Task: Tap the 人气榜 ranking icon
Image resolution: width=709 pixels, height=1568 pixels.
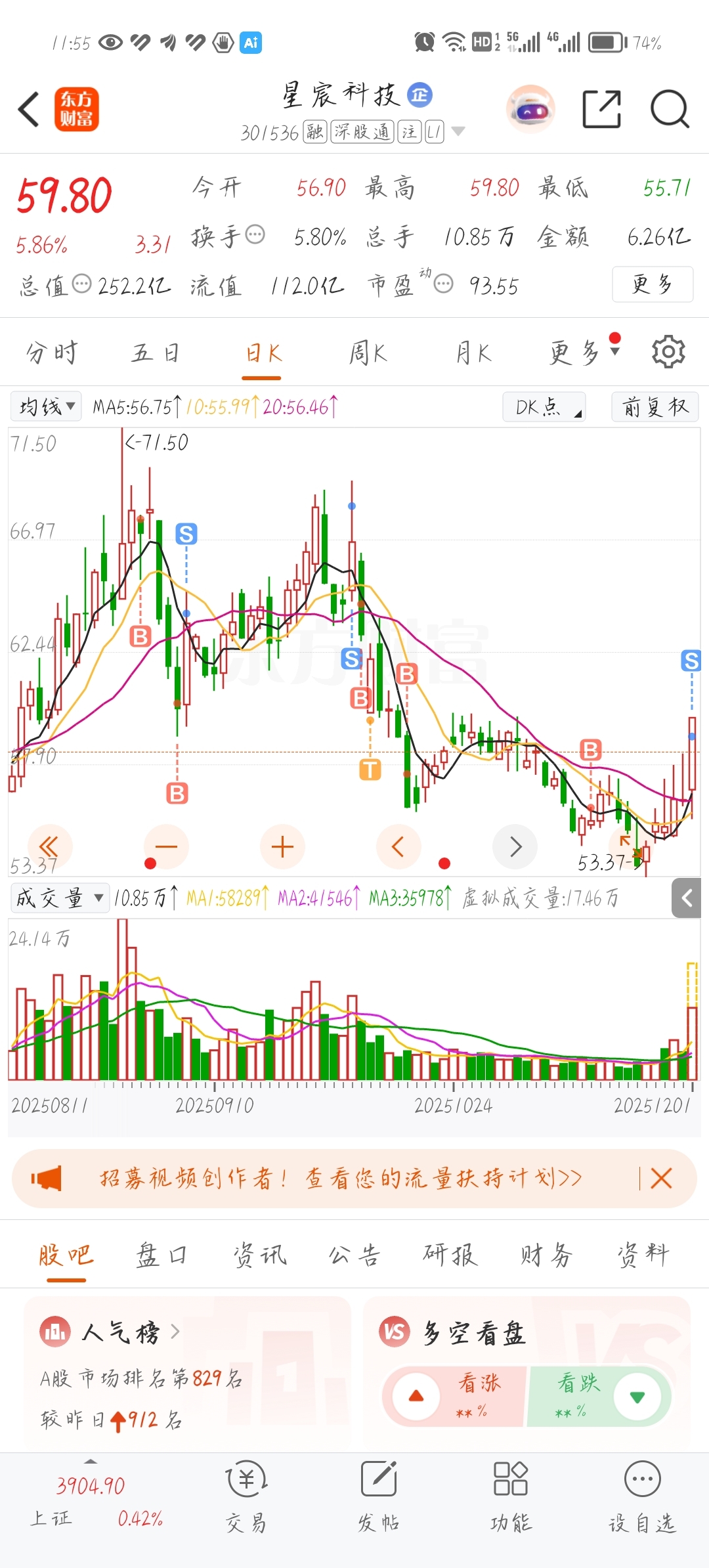Action: pyautogui.click(x=55, y=1332)
